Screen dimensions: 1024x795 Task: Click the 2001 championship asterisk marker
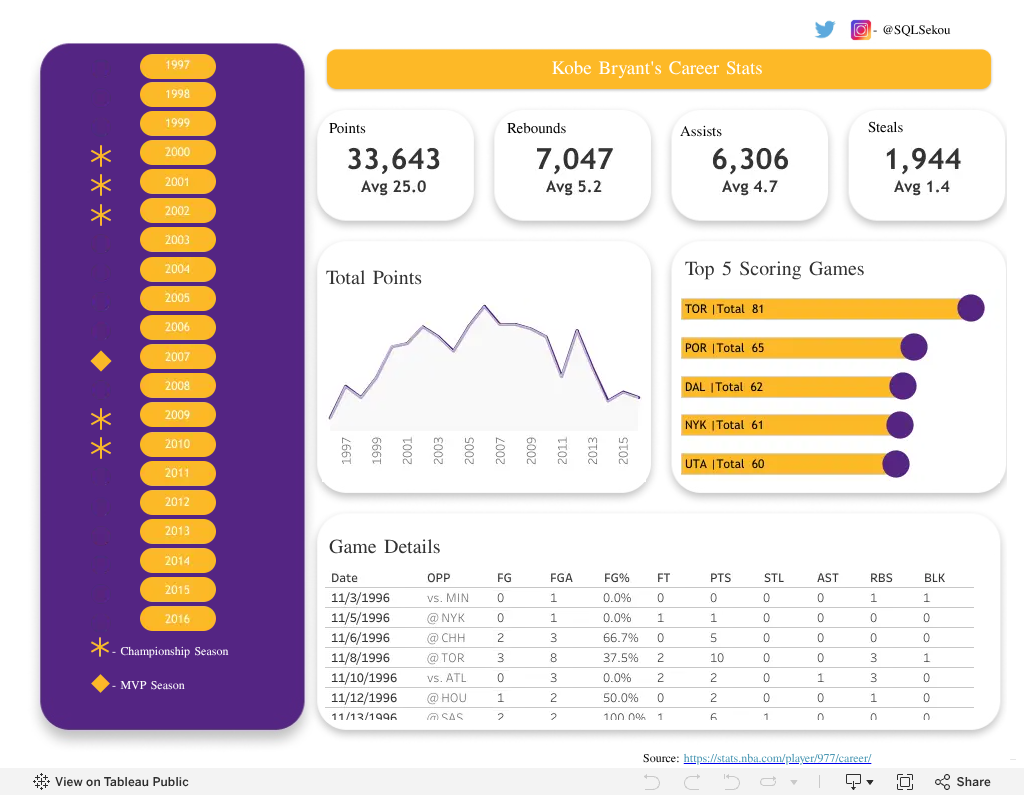[101, 185]
